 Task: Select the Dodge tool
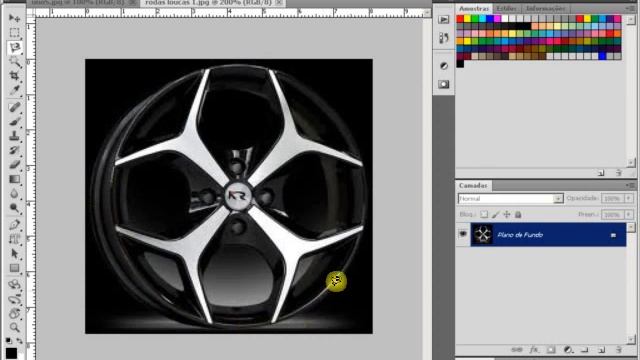tap(14, 208)
